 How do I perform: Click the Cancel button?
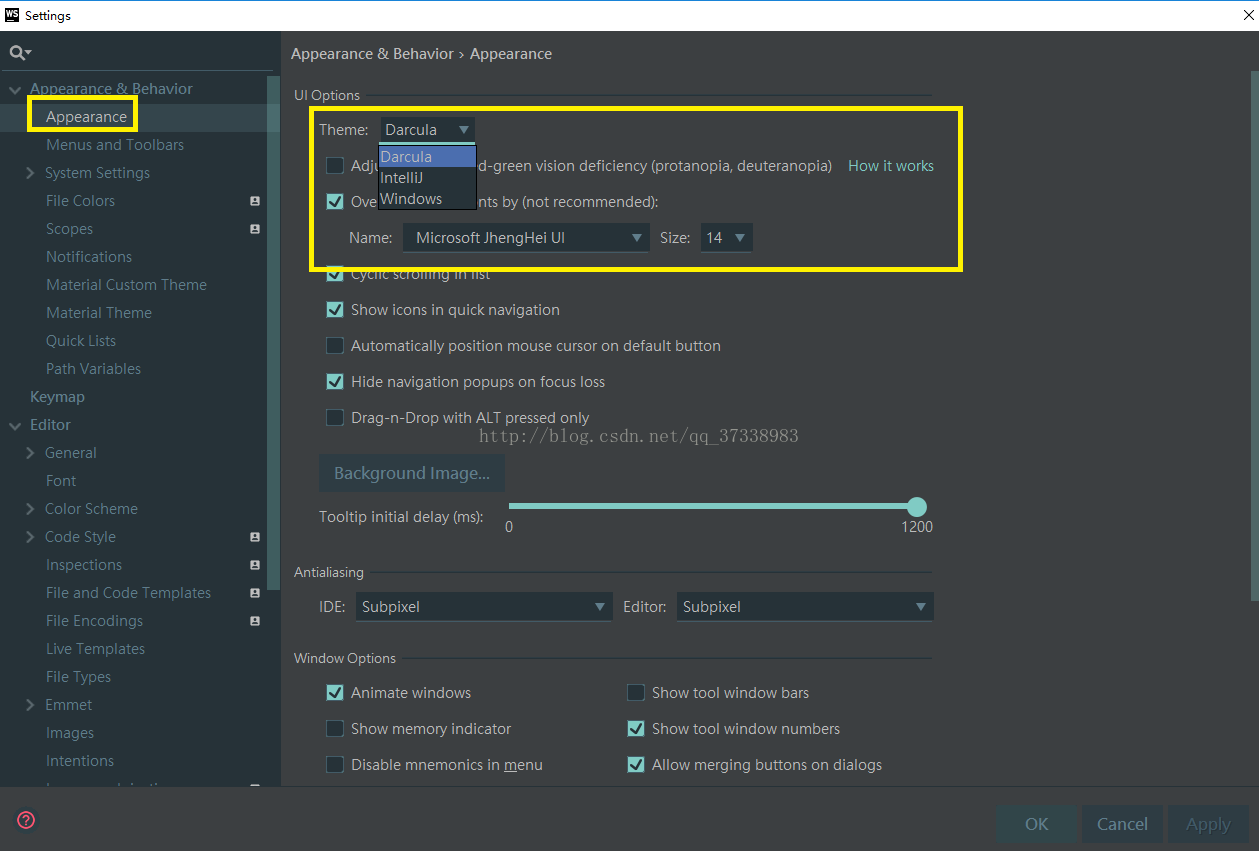tap(1122, 824)
